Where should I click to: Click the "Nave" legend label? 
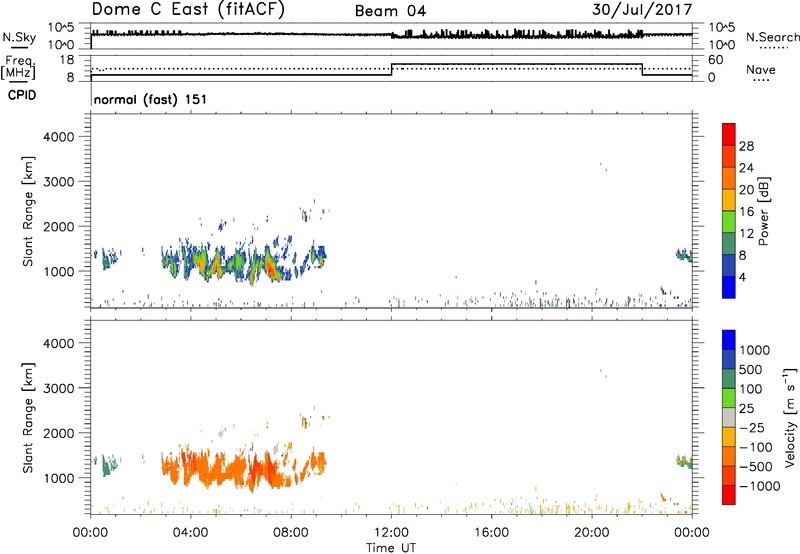pyautogui.click(x=761, y=69)
